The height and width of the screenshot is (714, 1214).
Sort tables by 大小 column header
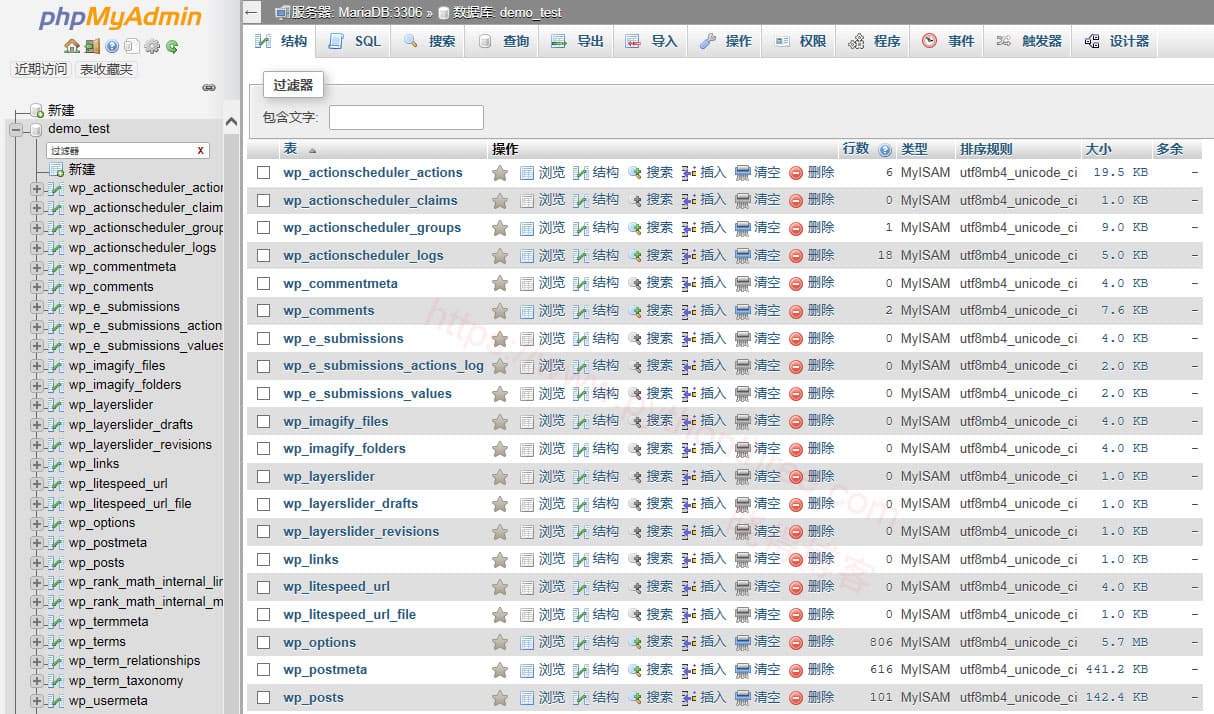1098,149
